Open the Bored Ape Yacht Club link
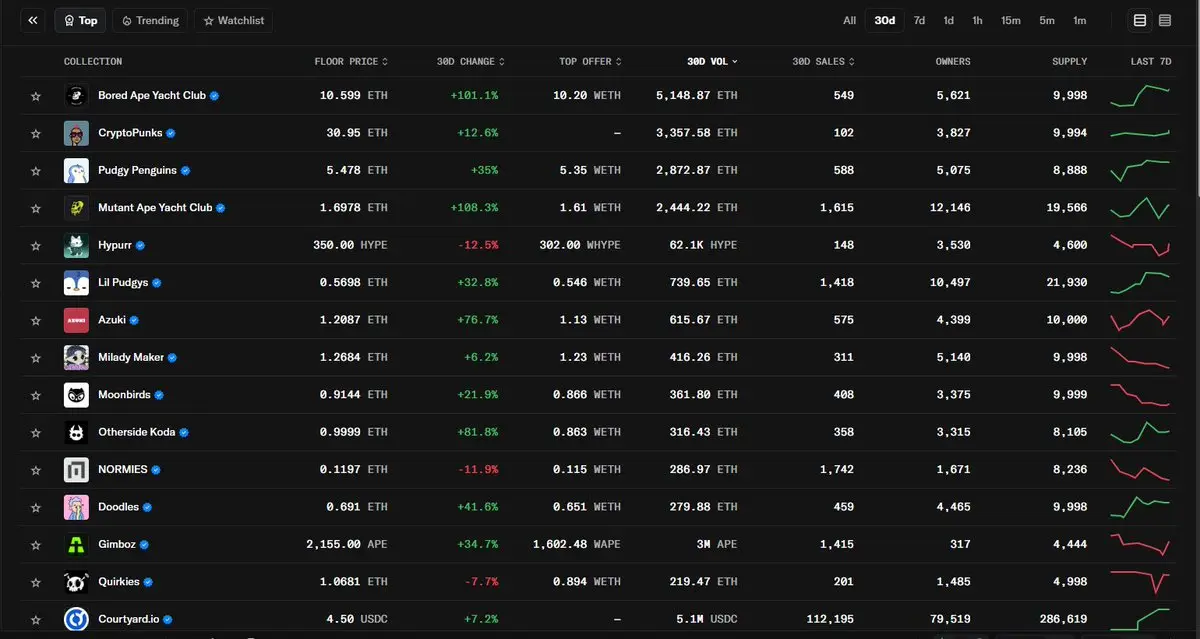The width and height of the screenshot is (1200, 639). coord(152,96)
